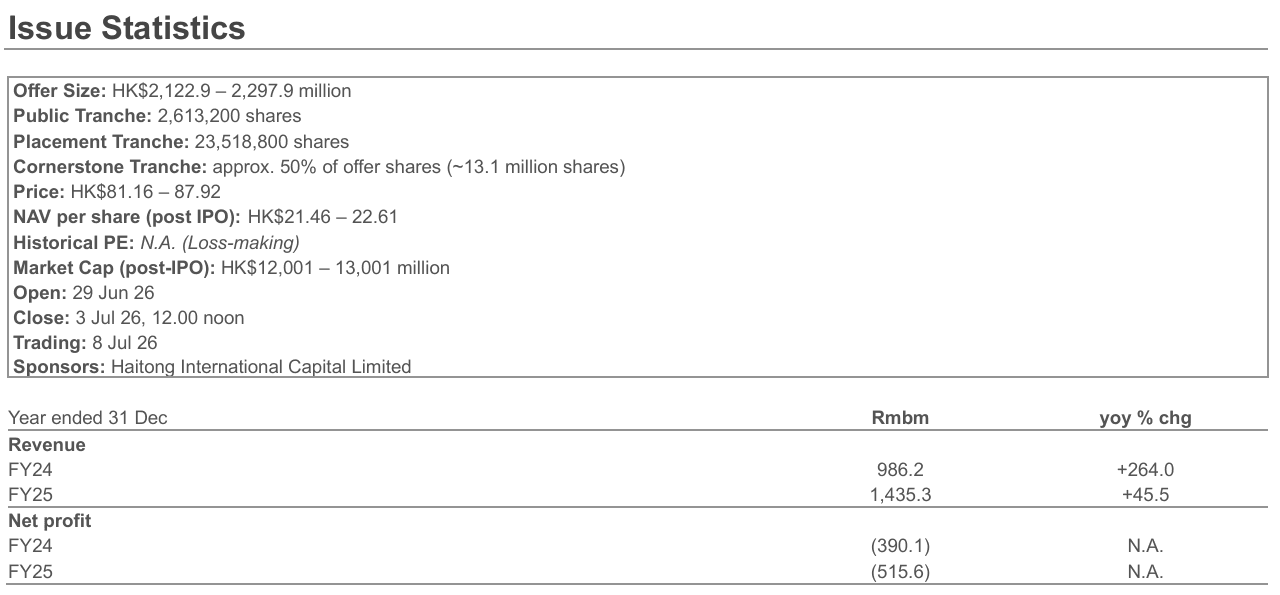Click the Issue Statistics heading
1280x595 pixels.
126,28
